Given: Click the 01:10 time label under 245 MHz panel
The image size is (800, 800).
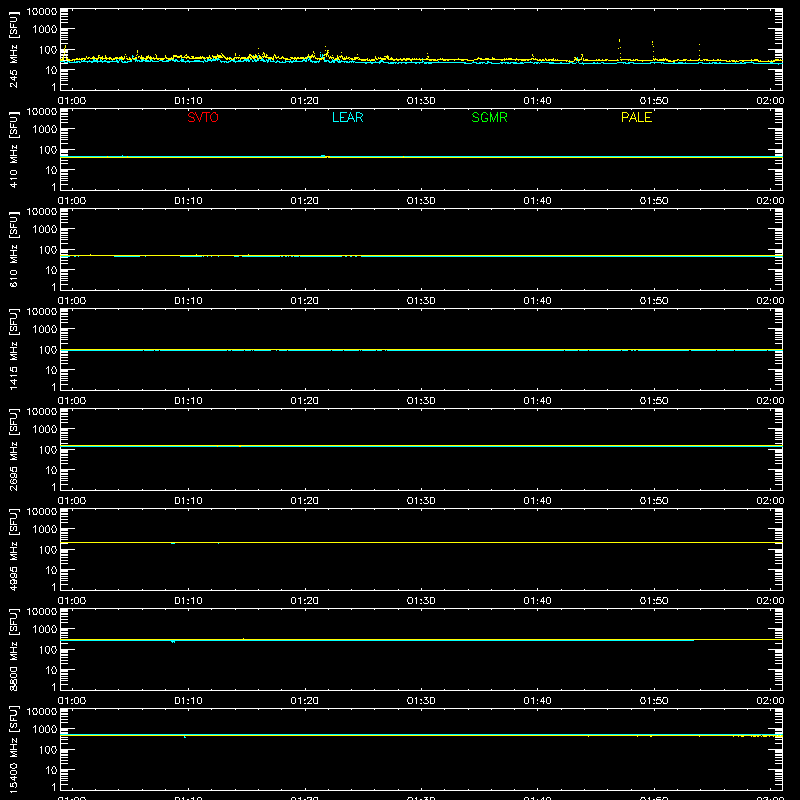Looking at the screenshot, I should (188, 101).
